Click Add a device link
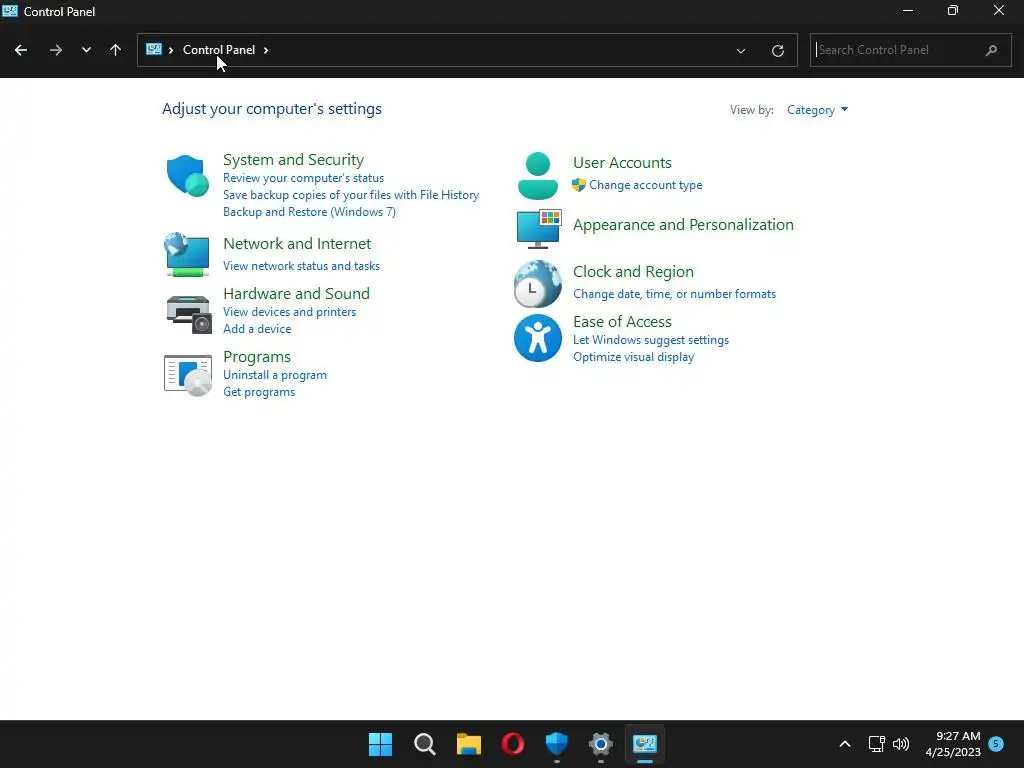Image resolution: width=1024 pixels, height=768 pixels. coord(257,329)
